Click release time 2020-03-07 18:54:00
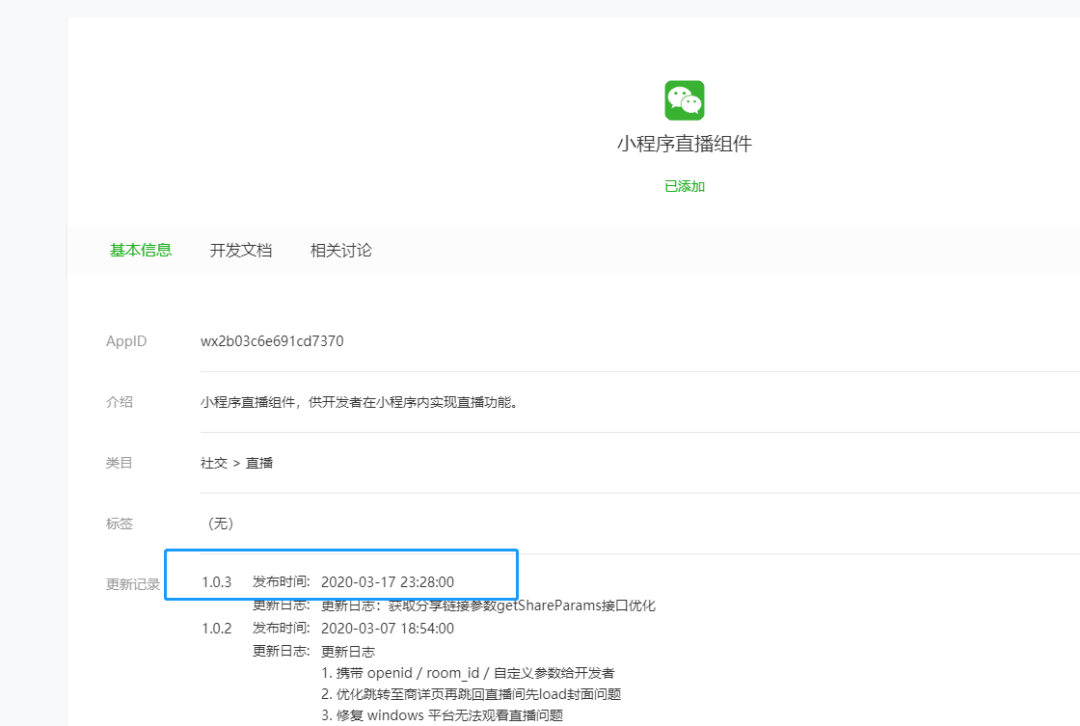This screenshot has height=726, width=1080. (387, 628)
